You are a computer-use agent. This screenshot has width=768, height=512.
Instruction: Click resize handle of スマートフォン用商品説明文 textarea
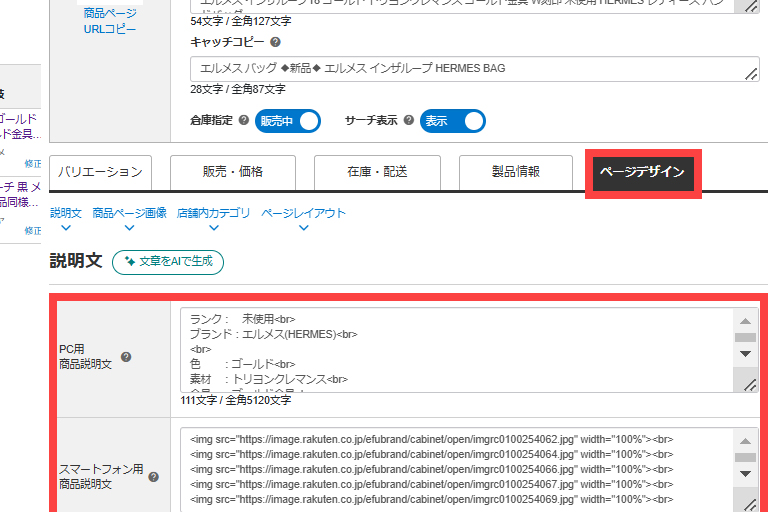click(x=750, y=505)
